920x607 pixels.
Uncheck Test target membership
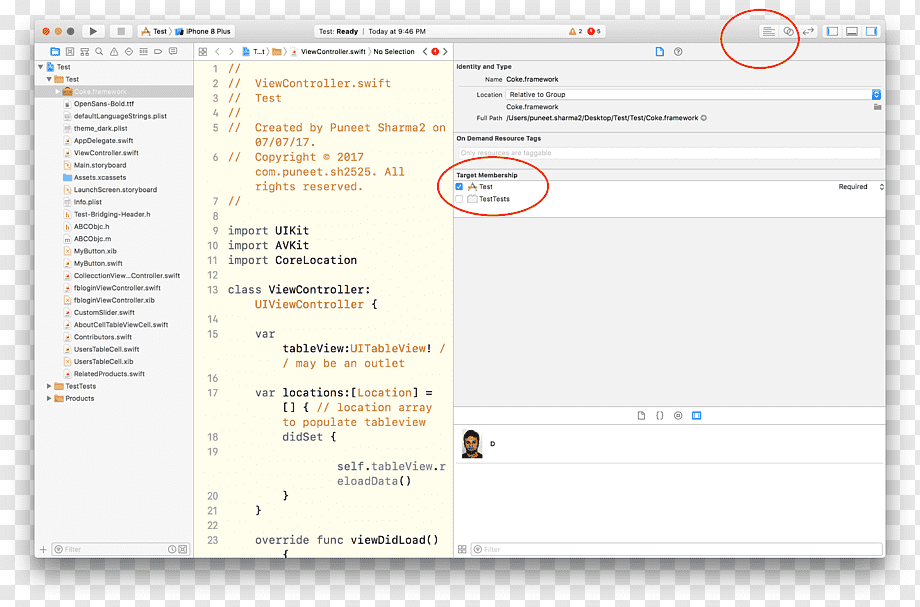click(x=459, y=186)
